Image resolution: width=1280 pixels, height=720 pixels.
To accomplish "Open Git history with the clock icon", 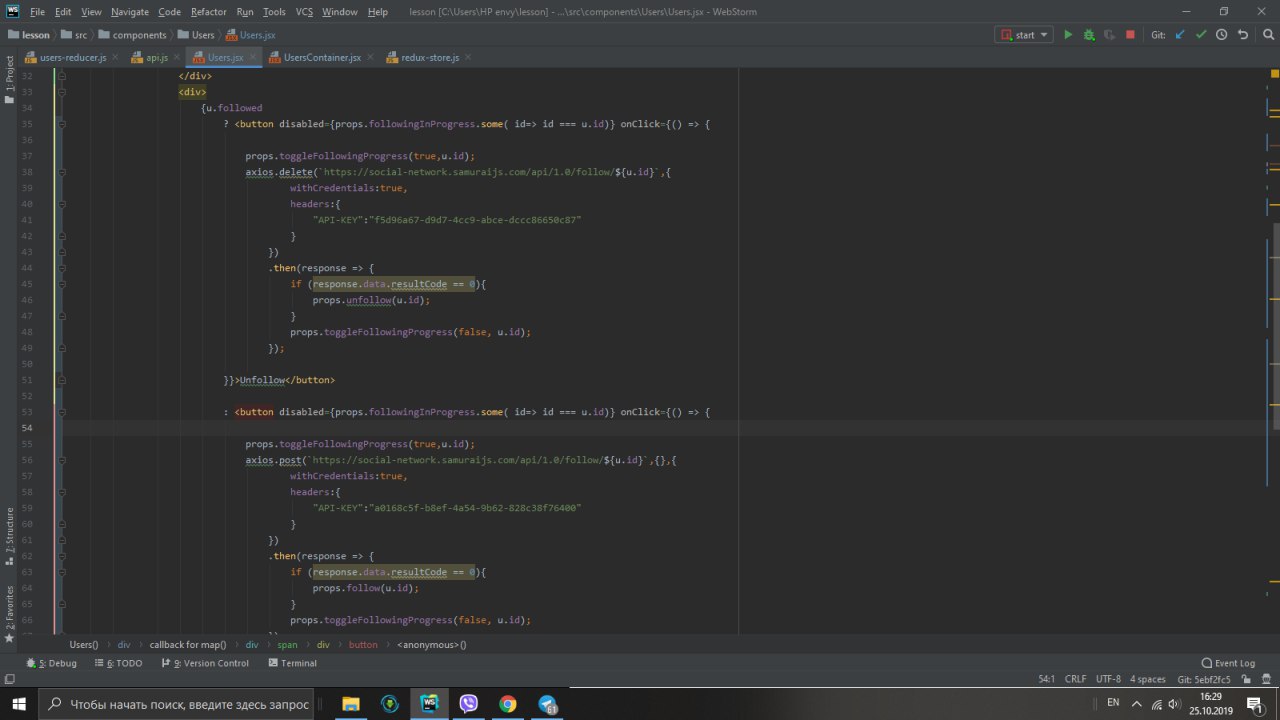I will pyautogui.click(x=1222, y=35).
